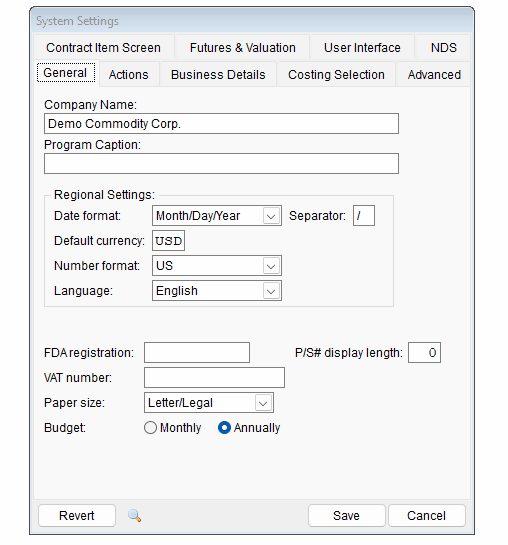Screen dimensions: 508x545
Task: Click the Program Caption input field
Action: [221, 163]
